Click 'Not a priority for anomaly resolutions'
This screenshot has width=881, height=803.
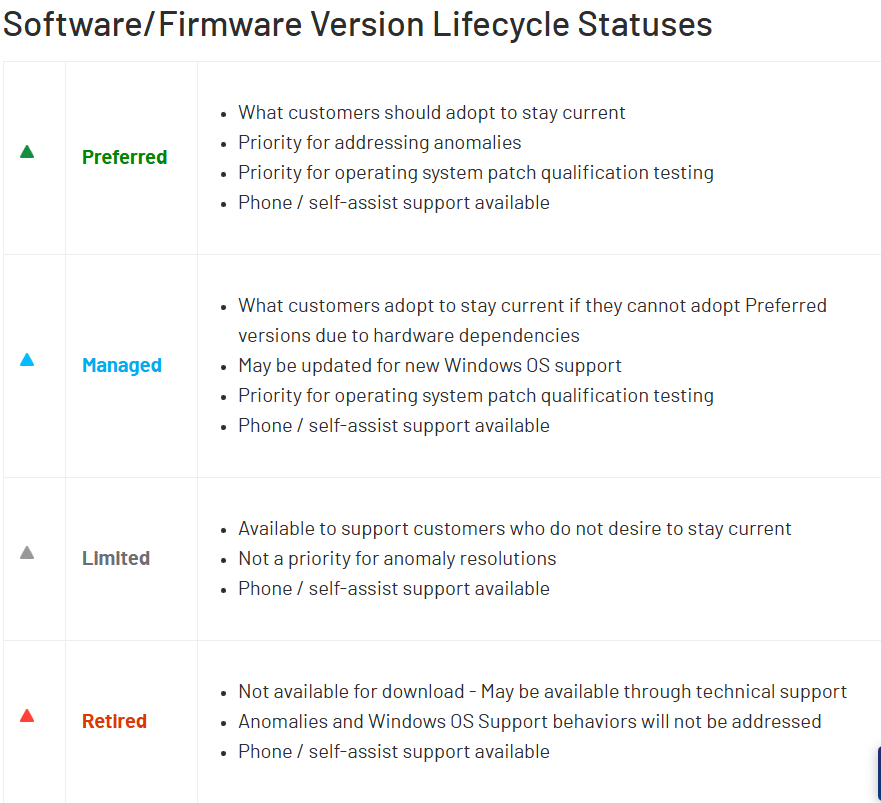tap(397, 558)
